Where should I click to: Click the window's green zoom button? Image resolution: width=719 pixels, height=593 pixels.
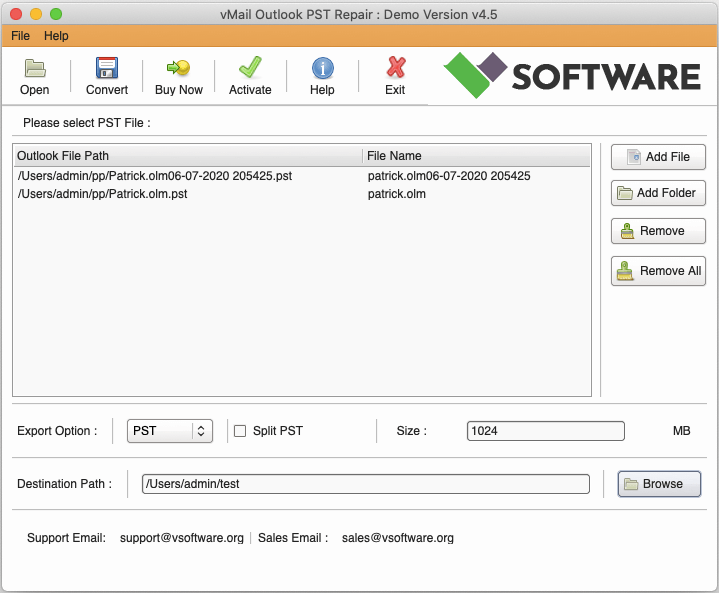click(56, 14)
